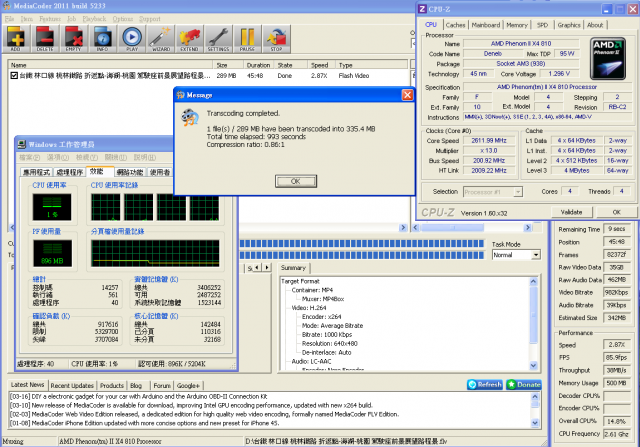Switch to the SPD tab in CPU-Z
This screenshot has width=640, height=447.
coord(542,25)
